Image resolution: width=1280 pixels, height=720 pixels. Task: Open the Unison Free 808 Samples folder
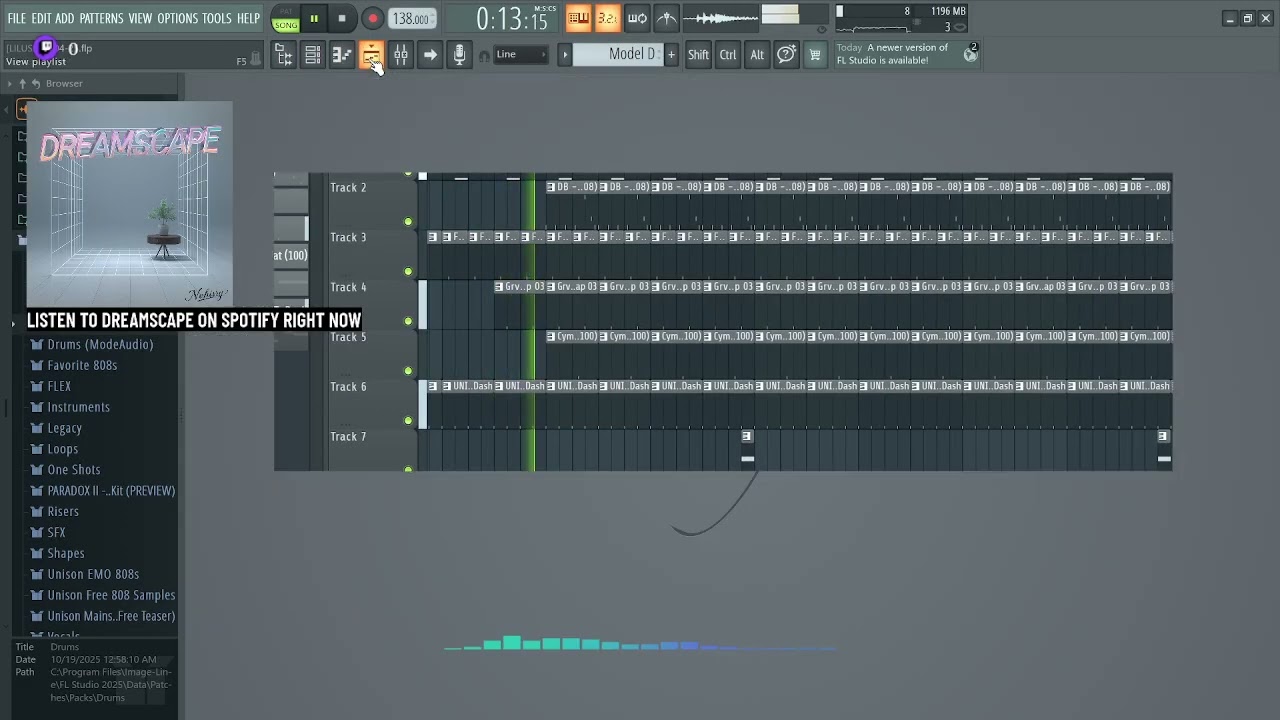click(110, 596)
